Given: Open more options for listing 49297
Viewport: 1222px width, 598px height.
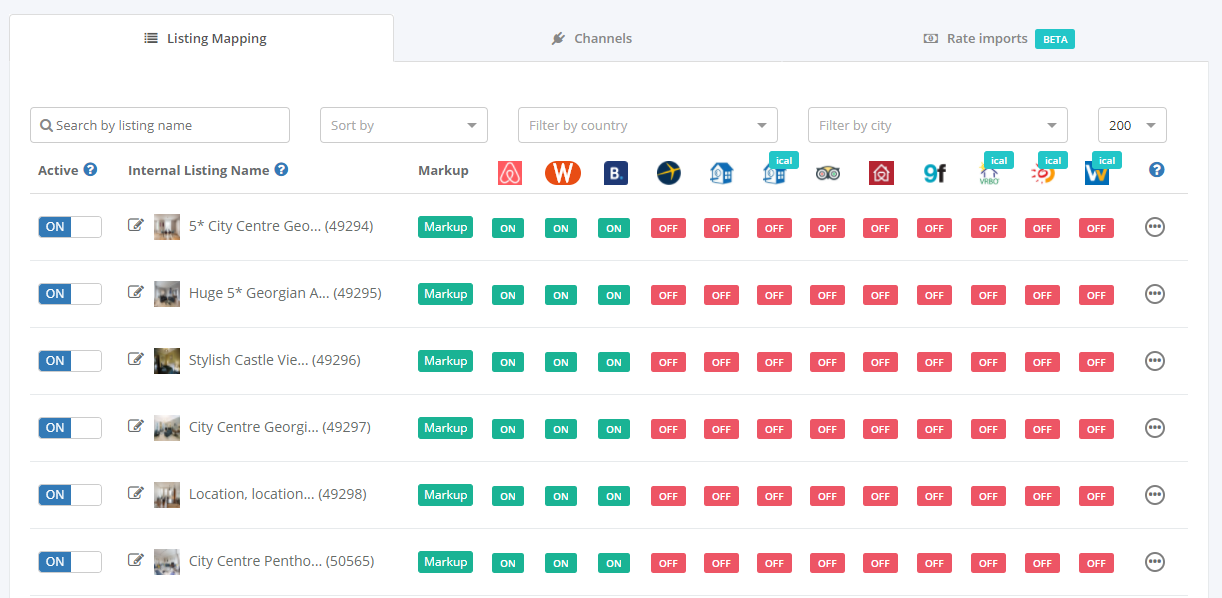Looking at the screenshot, I should coord(1155,428).
